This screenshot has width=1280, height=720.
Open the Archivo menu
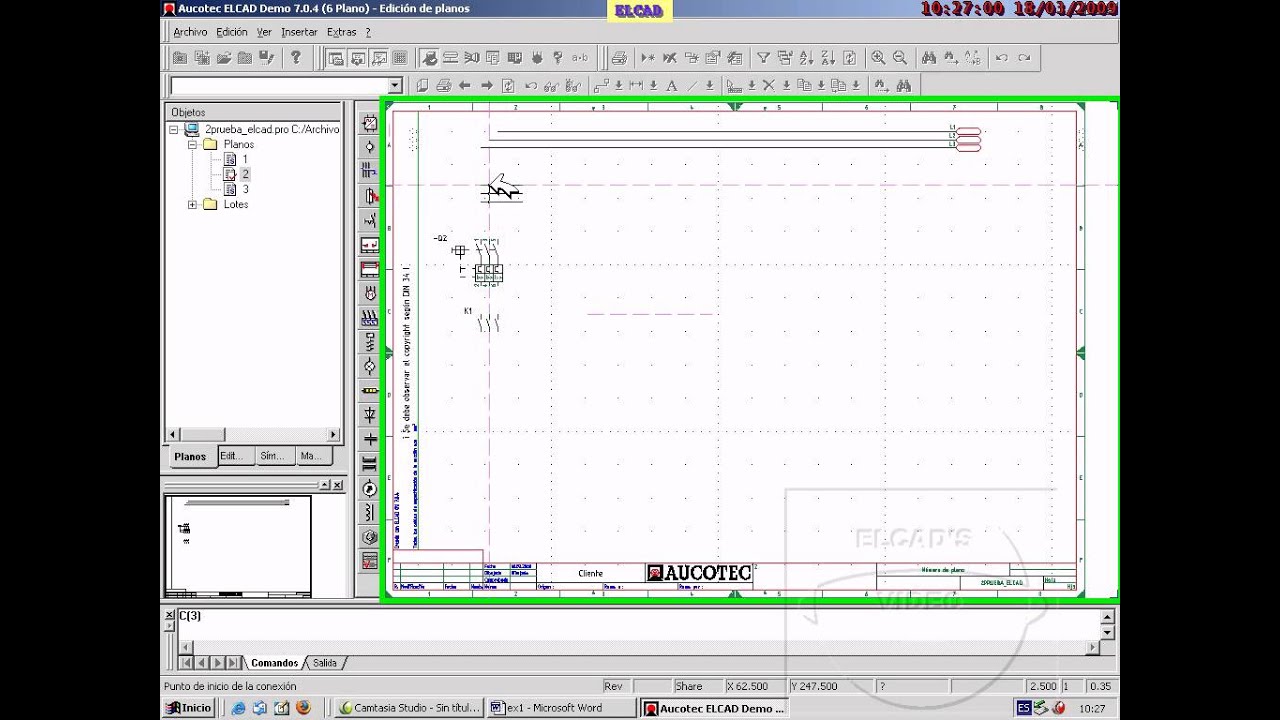[x=190, y=32]
